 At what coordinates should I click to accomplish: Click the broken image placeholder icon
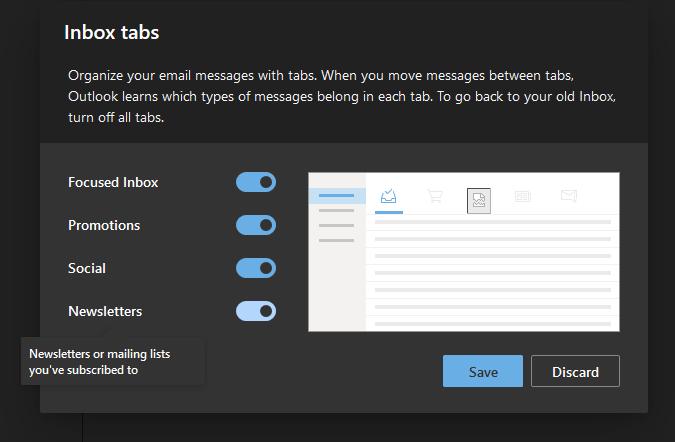pos(479,201)
